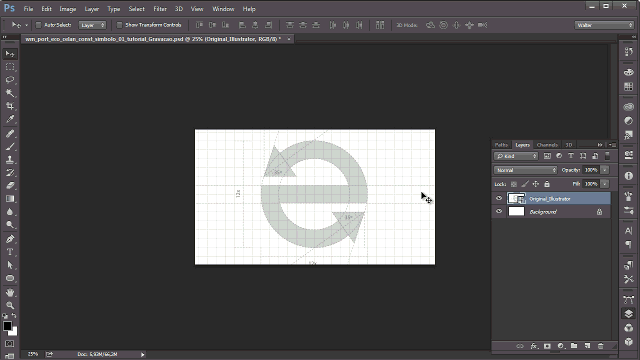Image resolution: width=640 pixels, height=360 pixels.
Task: Toggle lock position icon
Action: [x=536, y=184]
